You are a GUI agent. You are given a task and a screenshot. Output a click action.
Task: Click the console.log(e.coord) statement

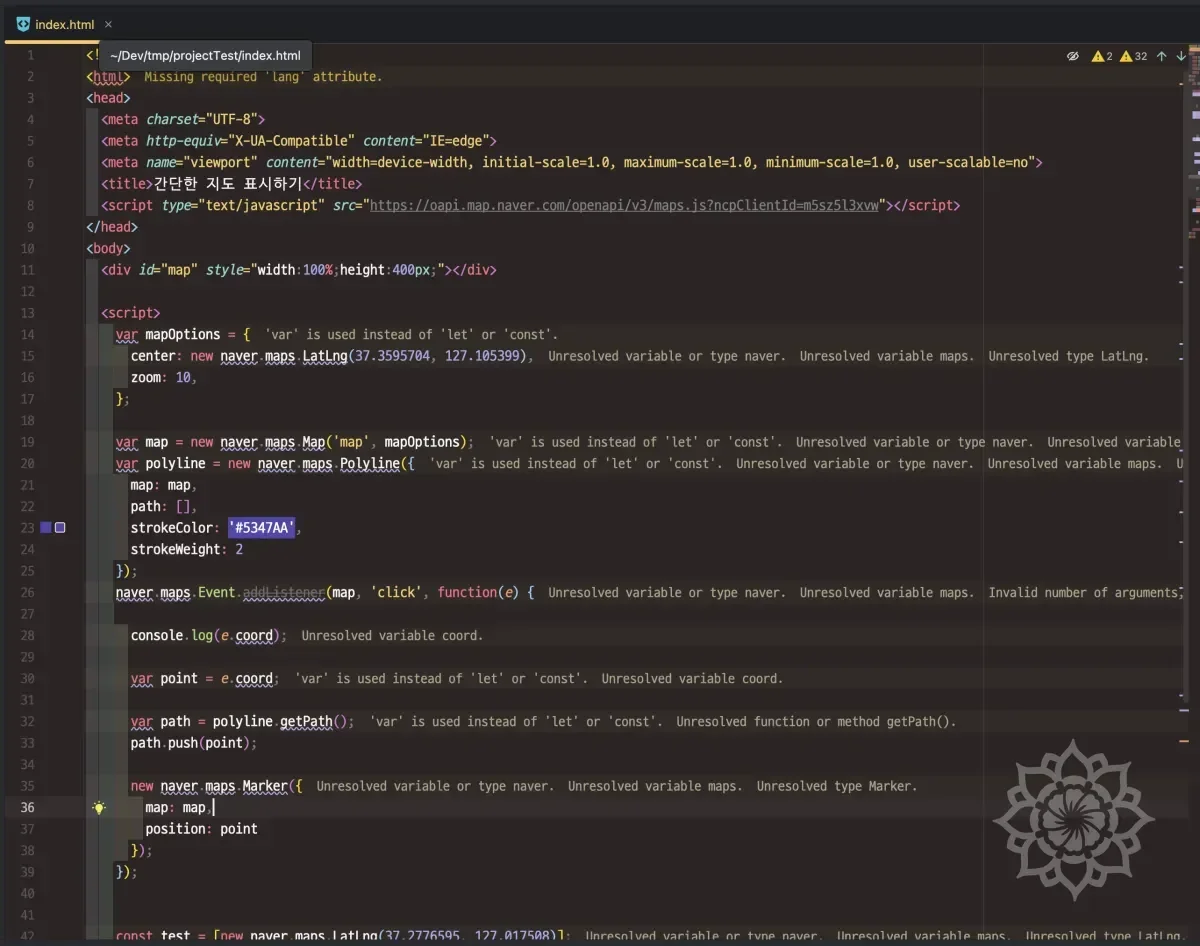click(209, 635)
